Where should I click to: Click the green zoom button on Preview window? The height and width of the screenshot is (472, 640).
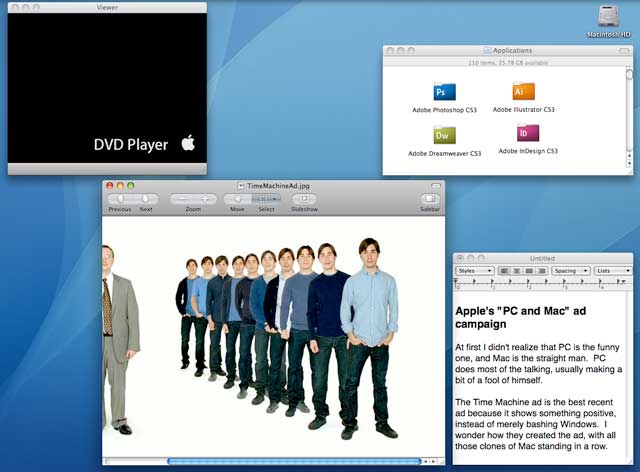pos(131,186)
